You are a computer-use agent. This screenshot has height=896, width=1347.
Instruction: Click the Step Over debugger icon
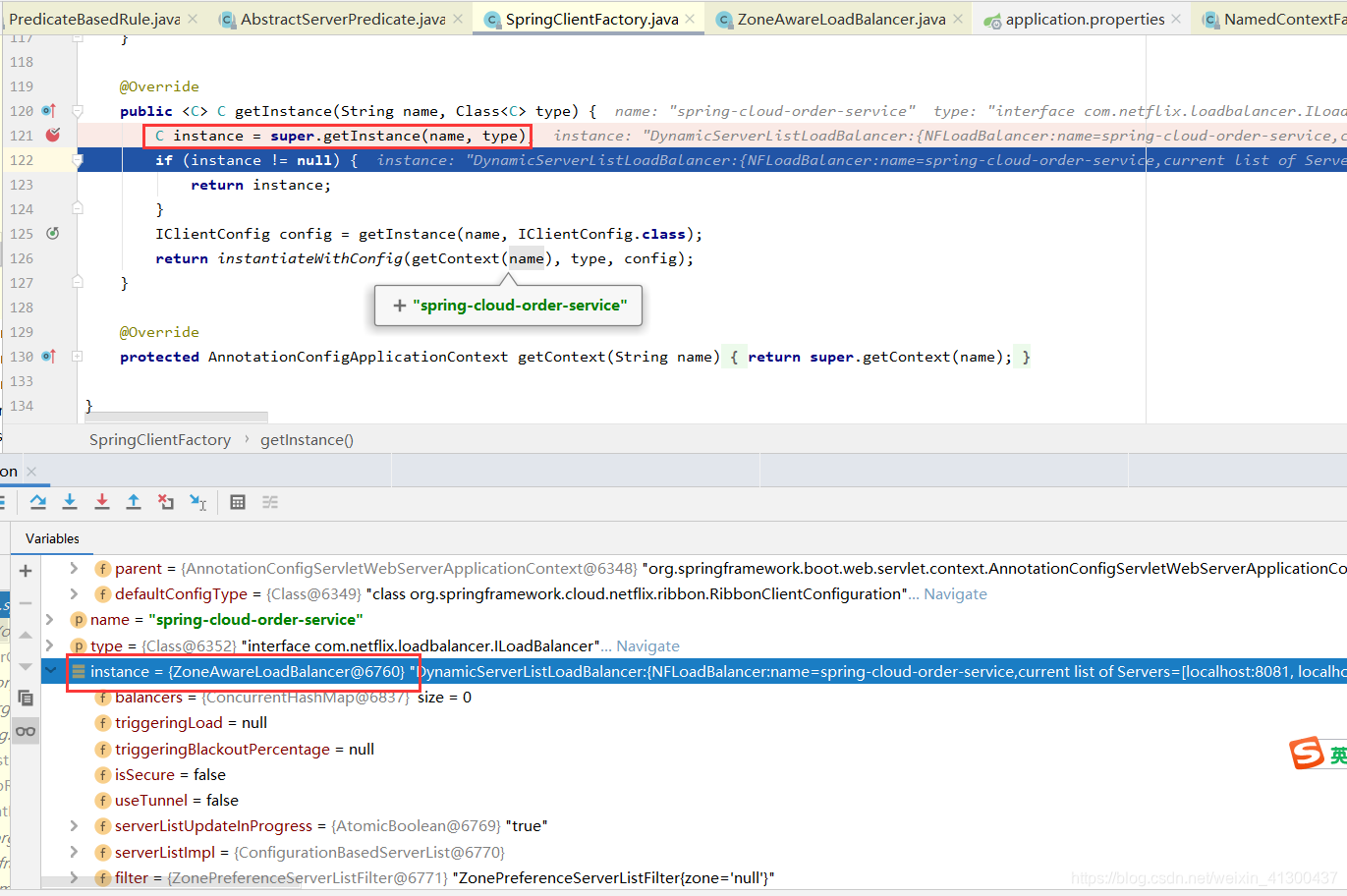click(x=38, y=502)
